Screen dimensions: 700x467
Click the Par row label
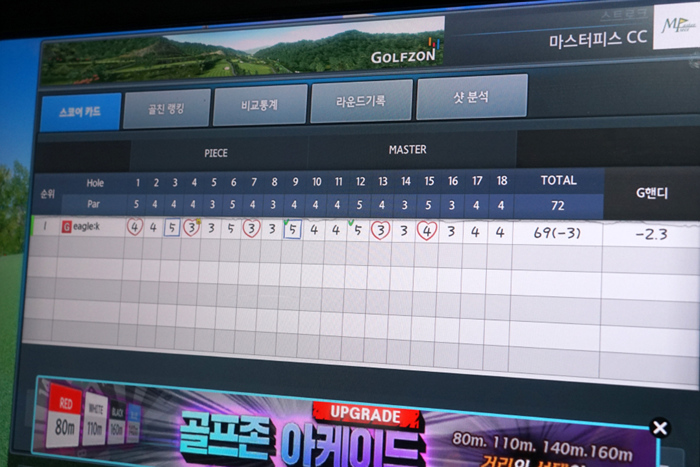[x=93, y=204]
